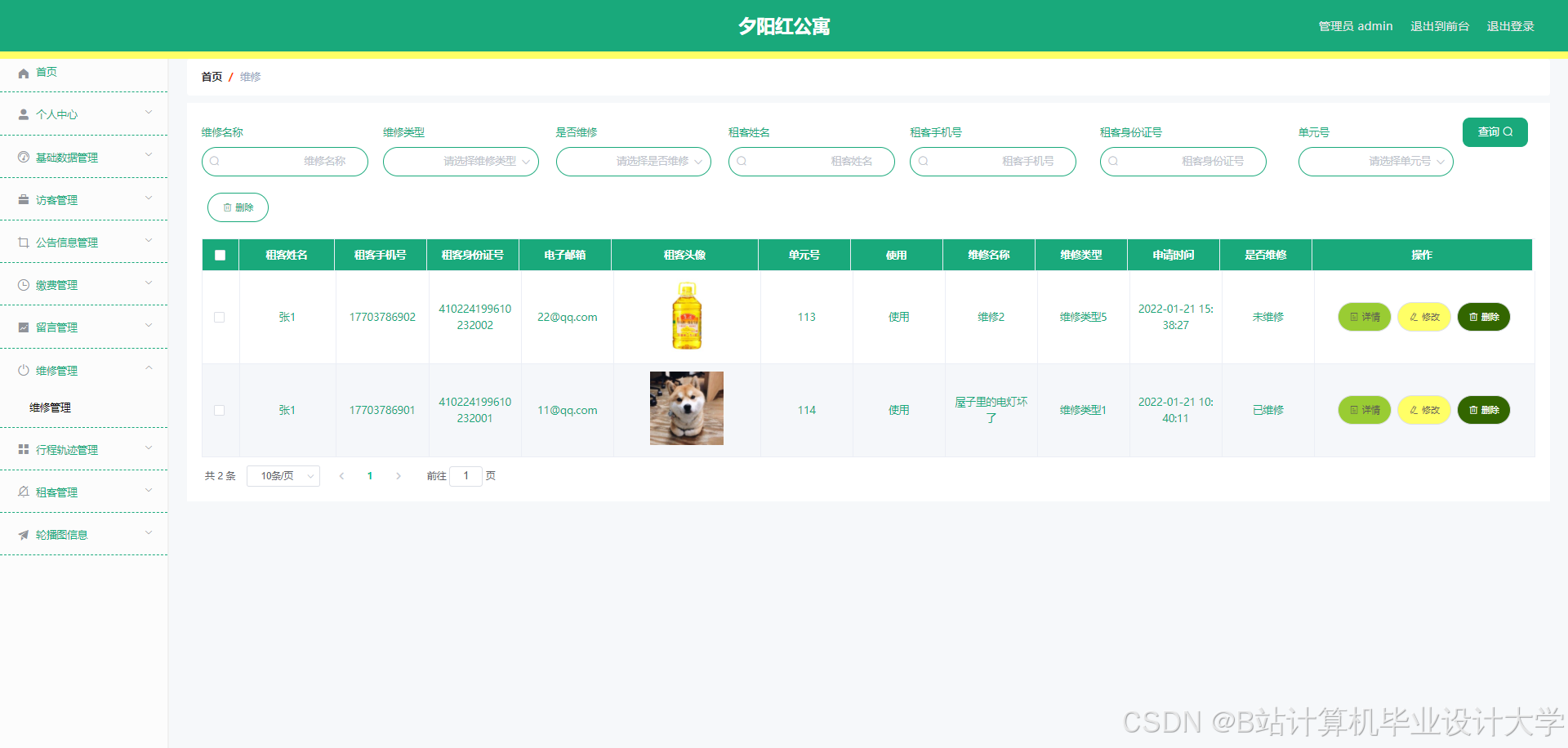Open the 公告信息管理 sidebar menu
Screen dimensions: 1568x748
point(83,242)
